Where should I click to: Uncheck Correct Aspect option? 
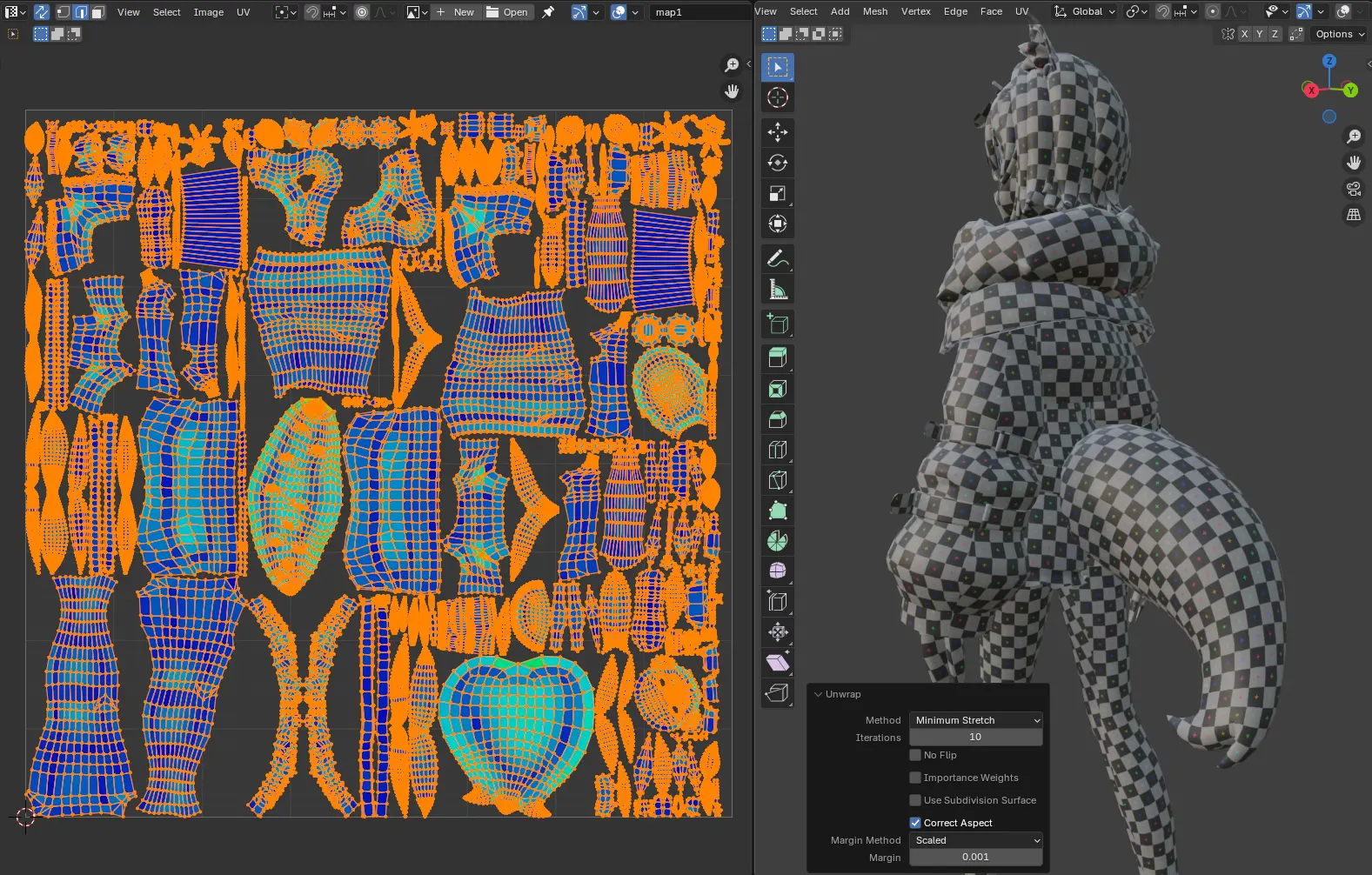pyautogui.click(x=915, y=823)
